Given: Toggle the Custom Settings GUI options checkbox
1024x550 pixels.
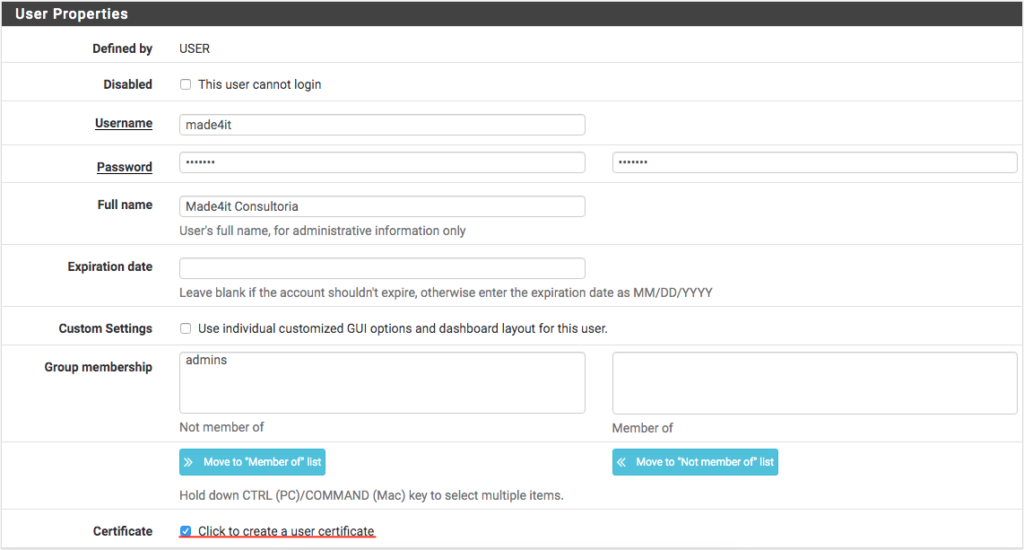Looking at the screenshot, I should [x=185, y=329].
